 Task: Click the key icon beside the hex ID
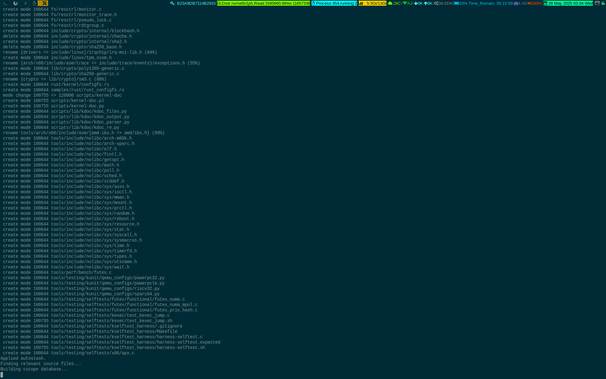pos(172,3)
